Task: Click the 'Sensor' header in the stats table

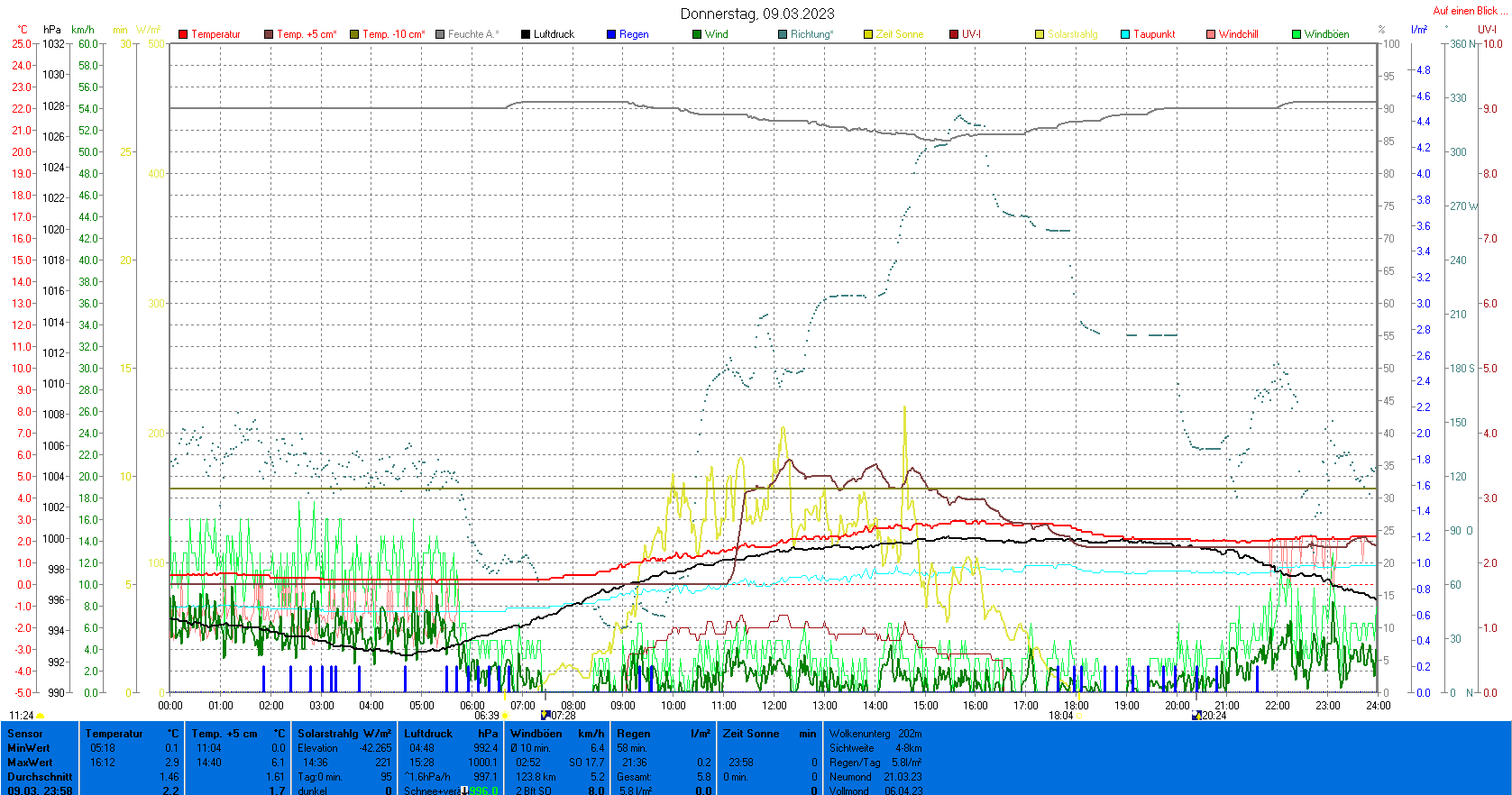Action: click(x=25, y=734)
